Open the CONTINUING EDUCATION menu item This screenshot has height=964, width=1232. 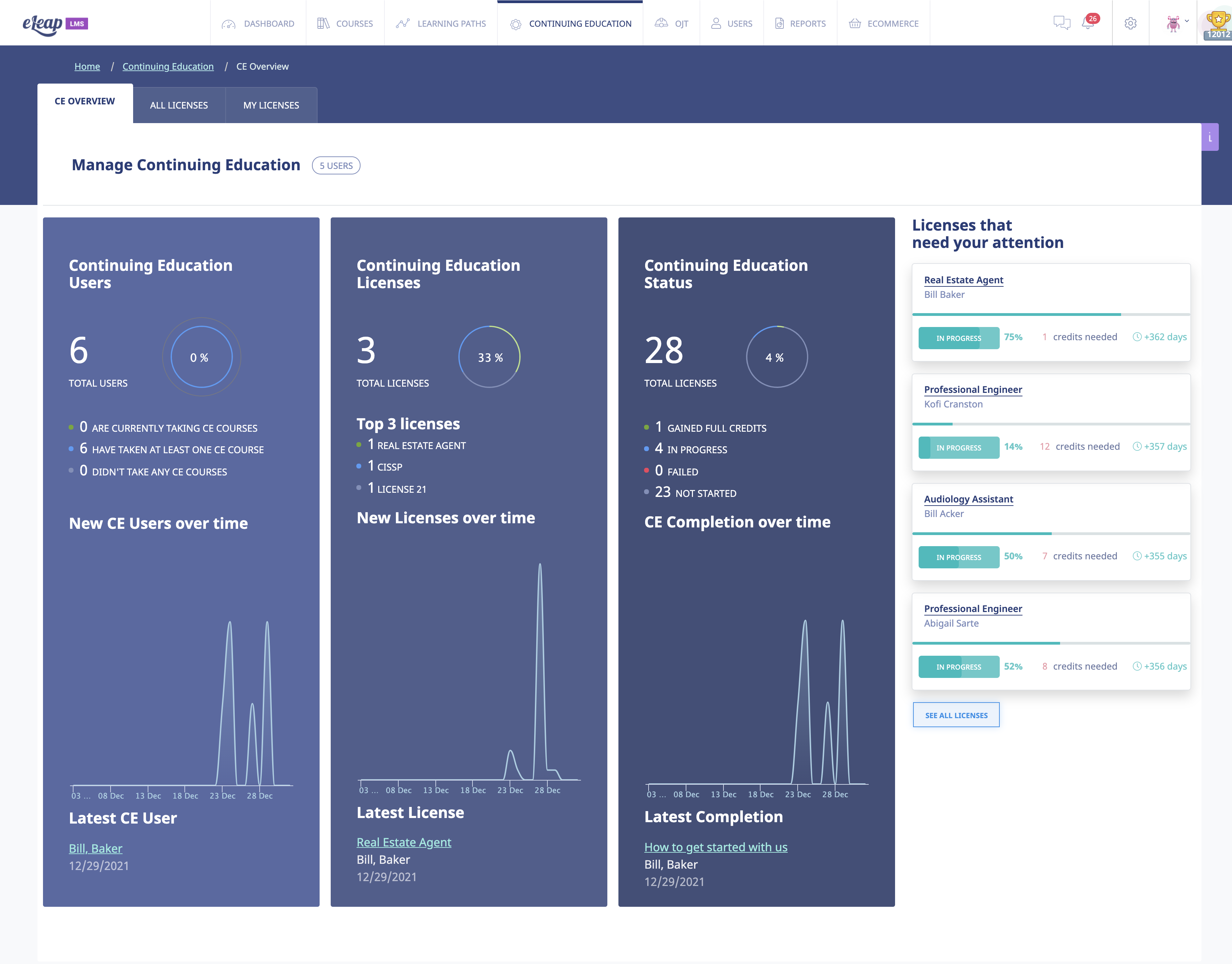click(x=580, y=24)
